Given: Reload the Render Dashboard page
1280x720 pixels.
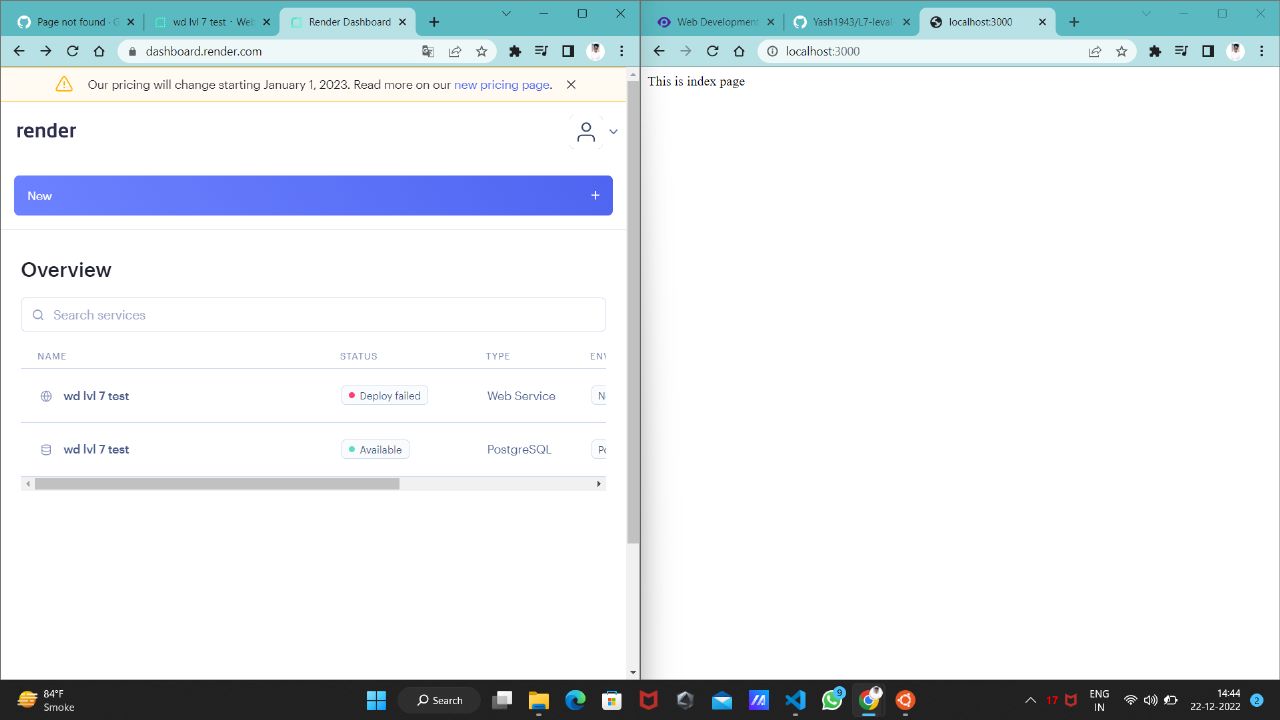Looking at the screenshot, I should [x=72, y=51].
